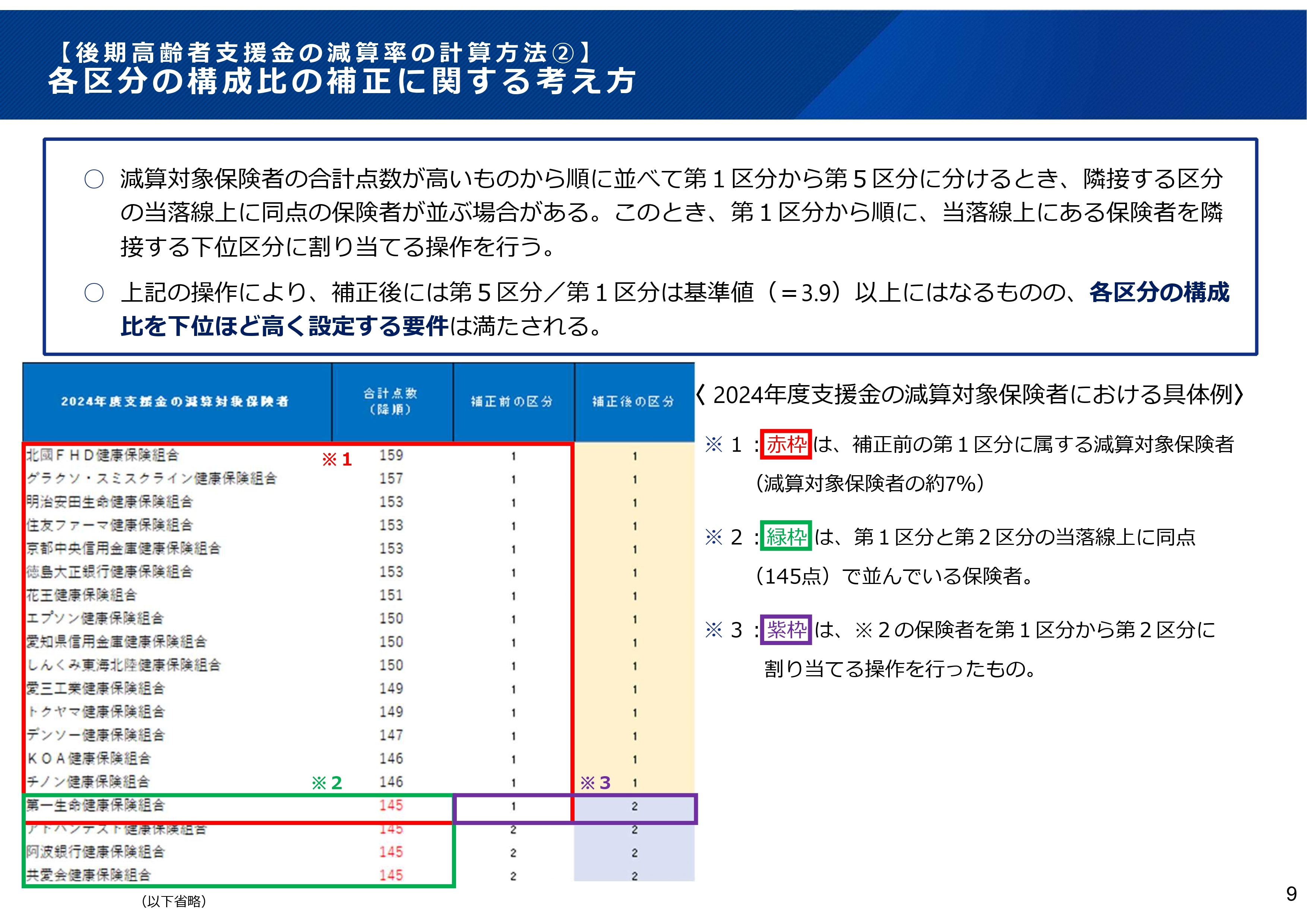Click the green '※2' marker in the table
This screenshot has width=1307, height=924.
click(x=327, y=783)
